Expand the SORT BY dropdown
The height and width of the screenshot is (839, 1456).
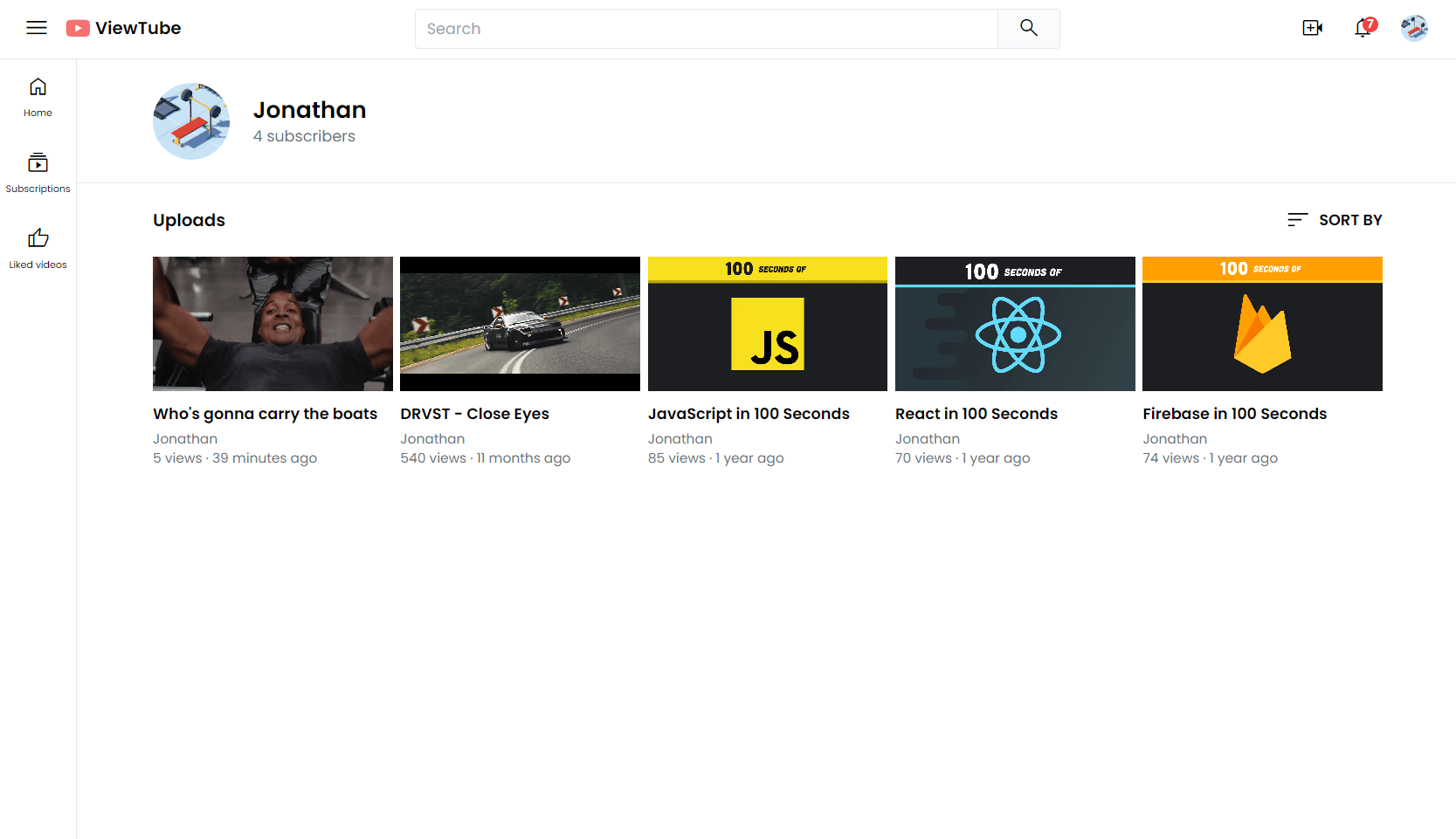point(1335,220)
